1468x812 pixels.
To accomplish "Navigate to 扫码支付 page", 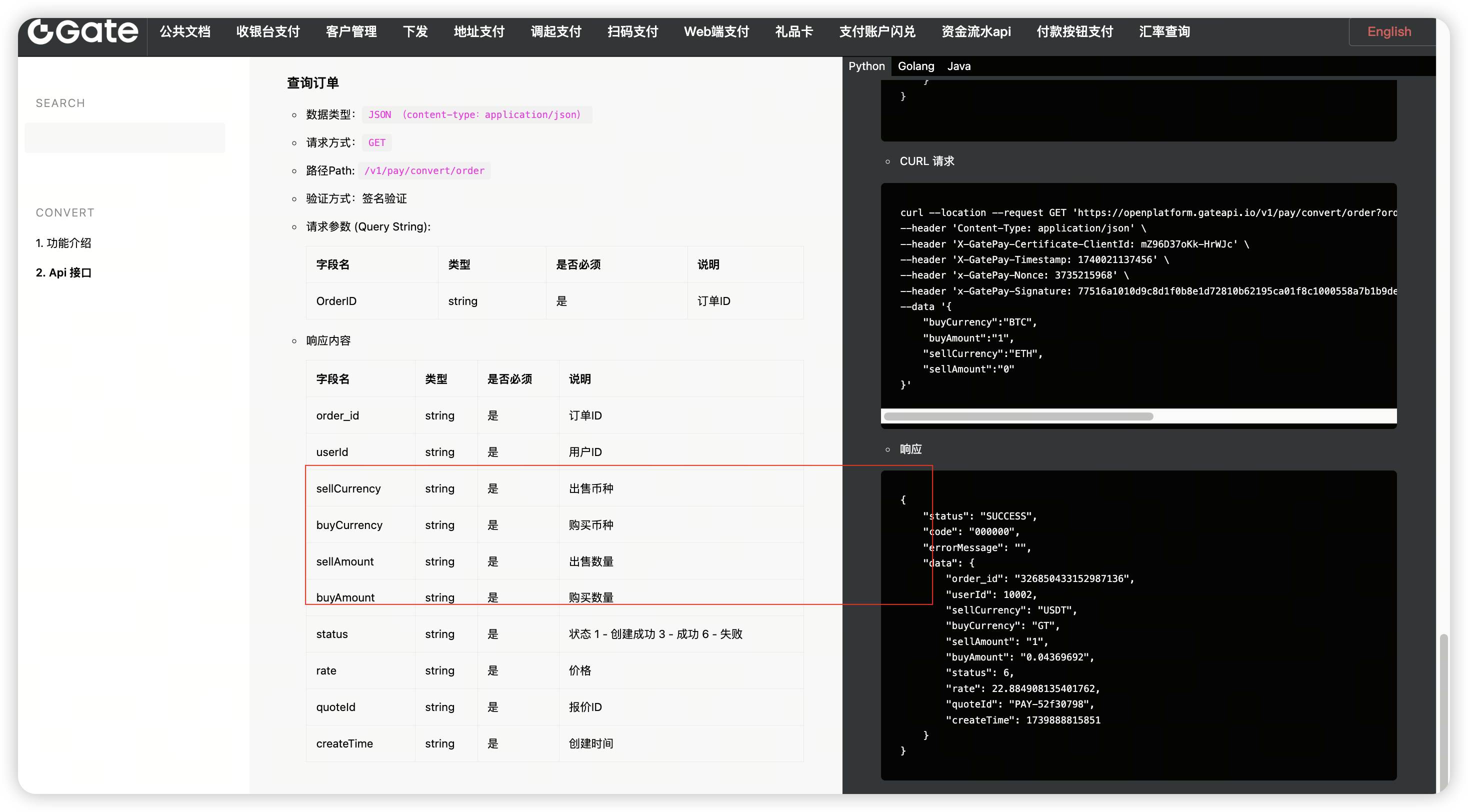I will click(x=632, y=31).
